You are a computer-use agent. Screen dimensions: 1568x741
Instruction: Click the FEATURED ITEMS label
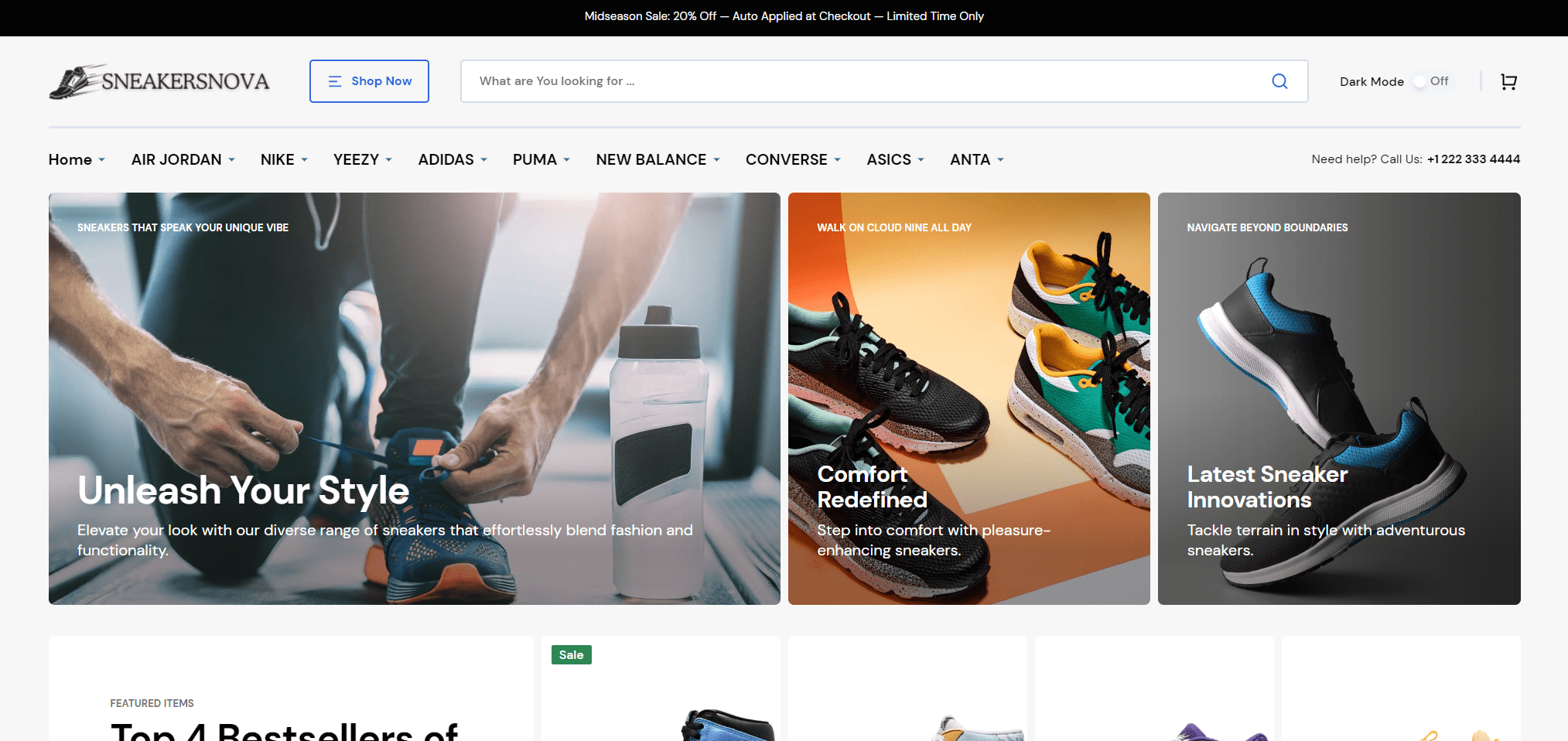pyautogui.click(x=152, y=703)
